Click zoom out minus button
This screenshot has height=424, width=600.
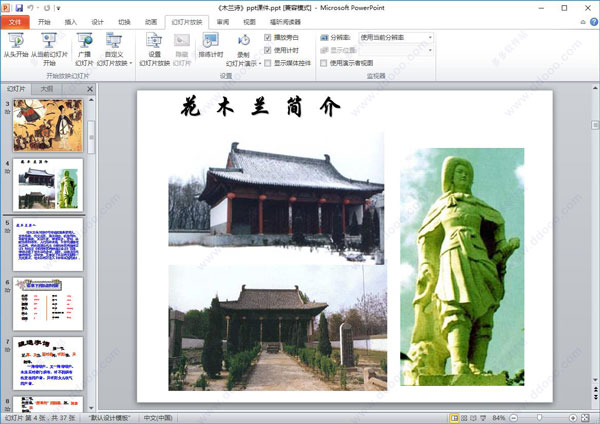(x=514, y=418)
